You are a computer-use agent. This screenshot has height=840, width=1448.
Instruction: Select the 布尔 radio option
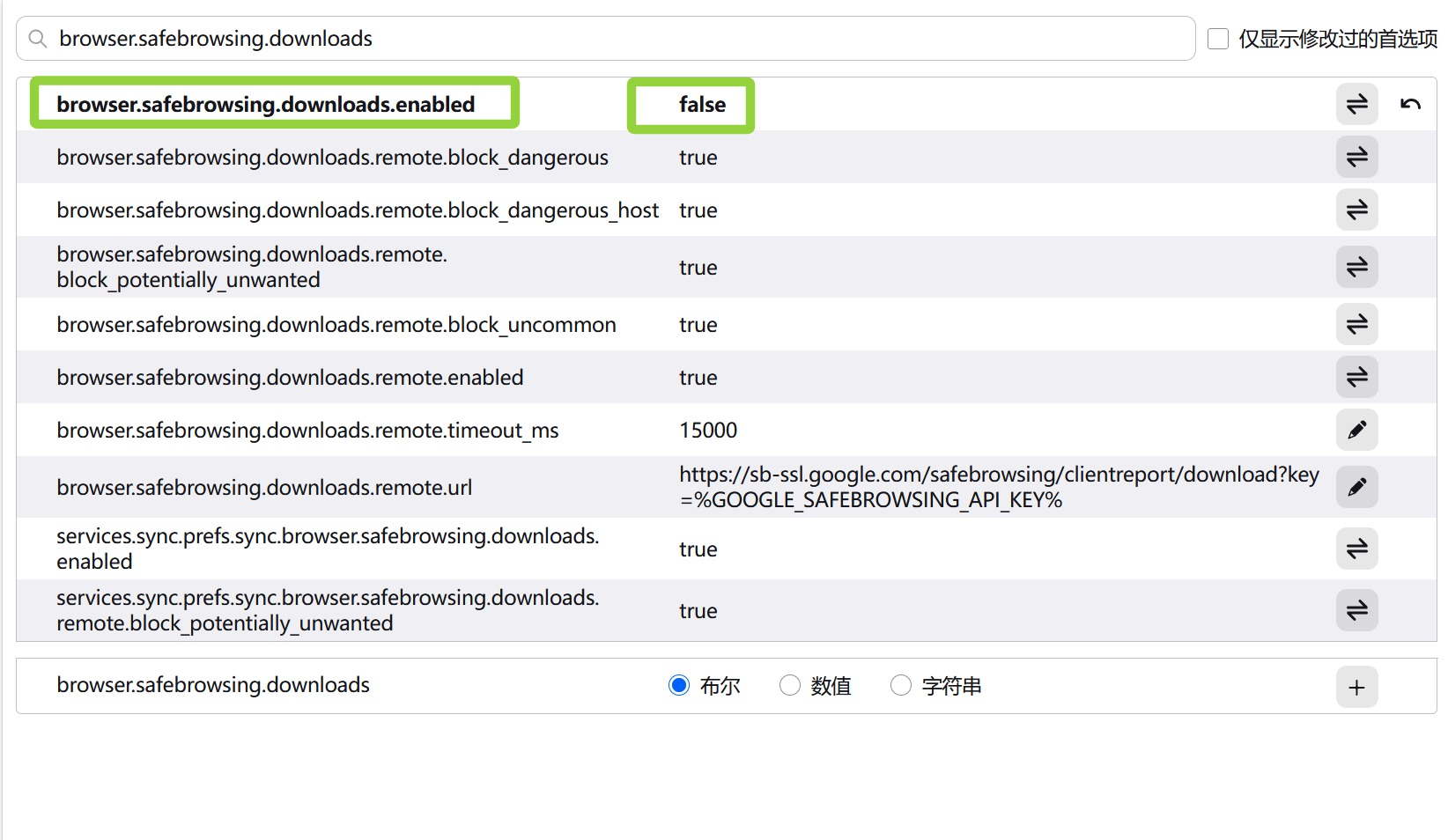pyautogui.click(x=678, y=685)
